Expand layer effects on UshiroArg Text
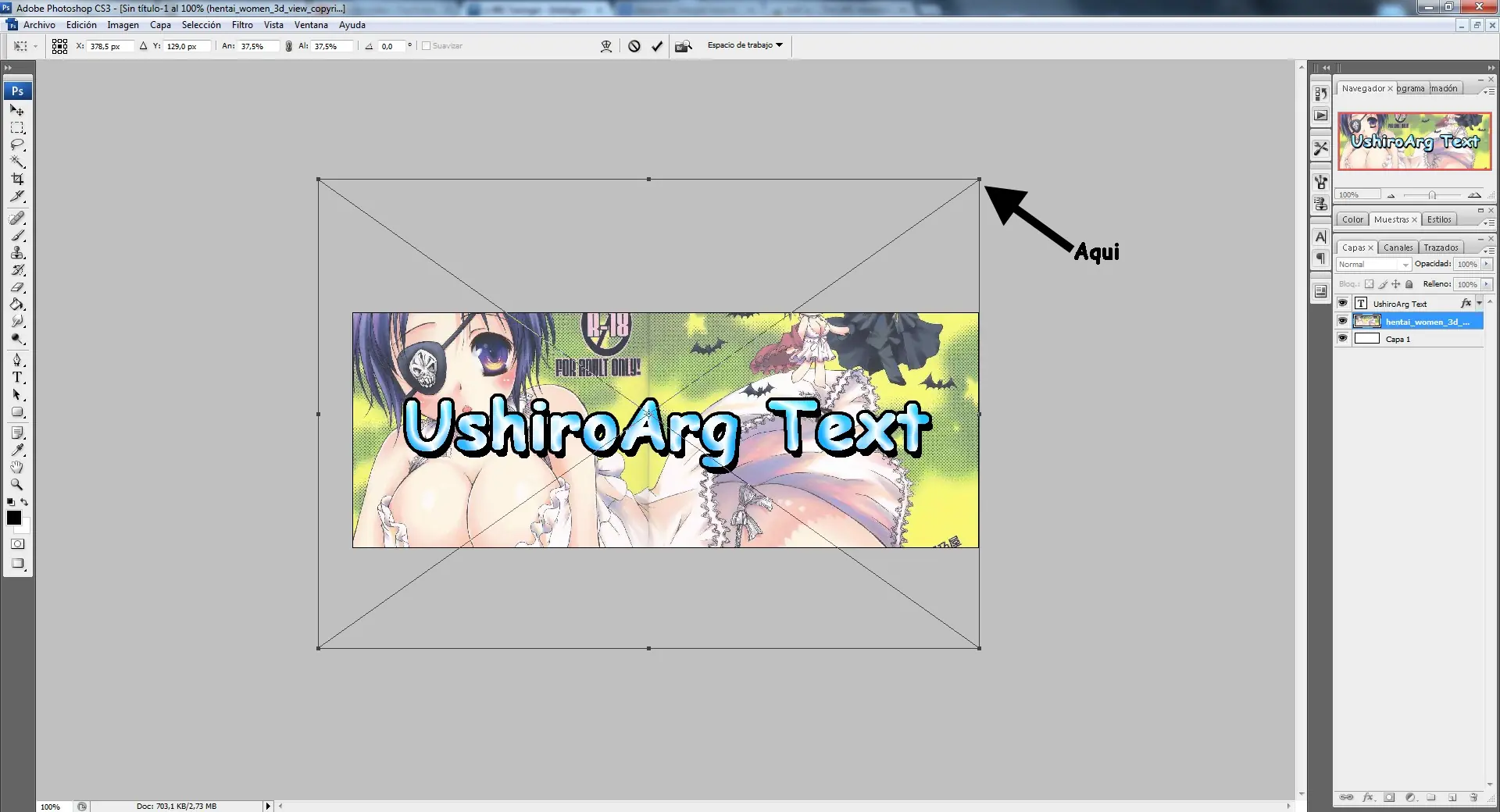Image resolution: width=1500 pixels, height=812 pixels. (1480, 303)
